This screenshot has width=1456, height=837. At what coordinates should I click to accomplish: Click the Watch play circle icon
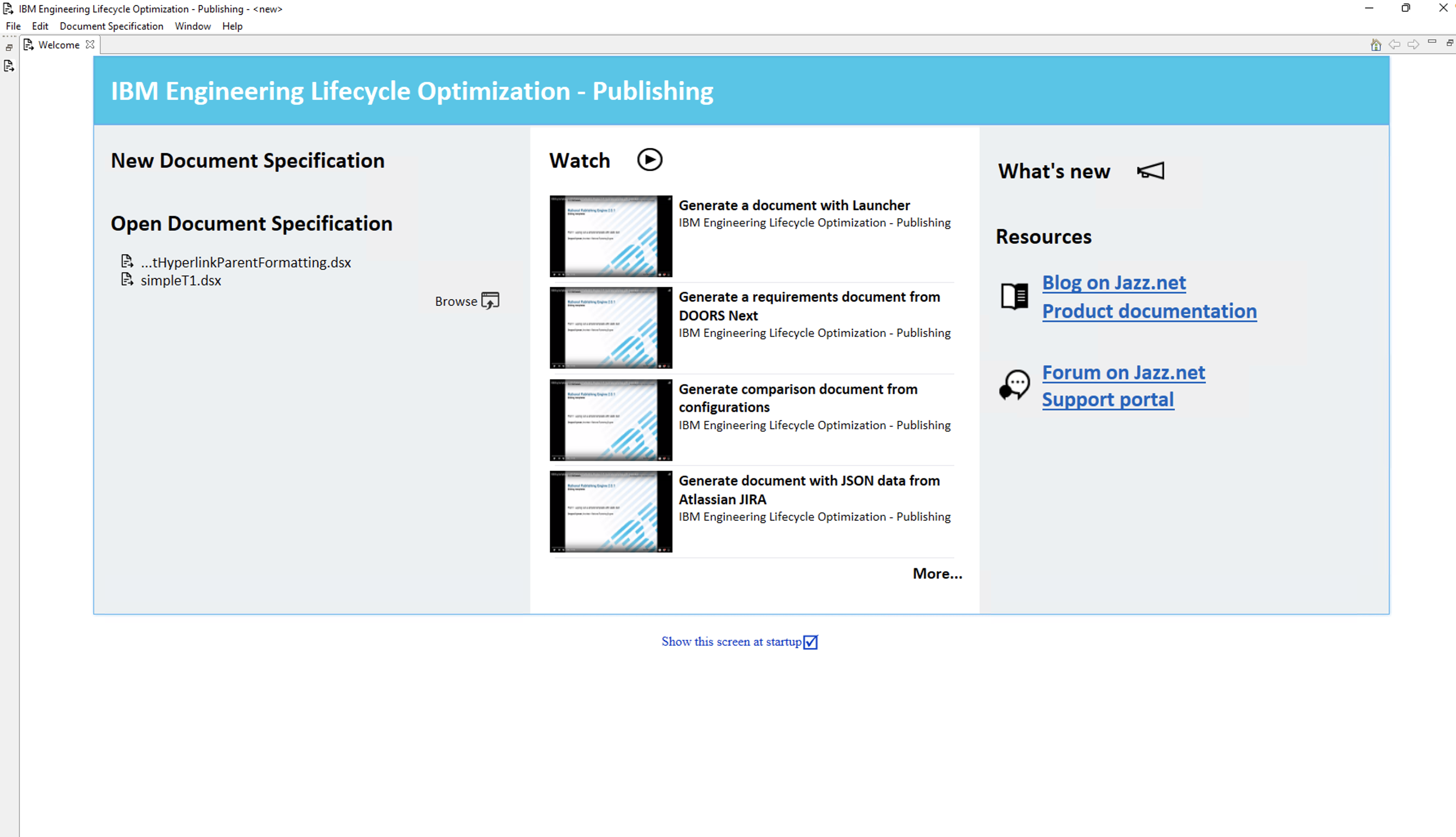click(x=649, y=160)
